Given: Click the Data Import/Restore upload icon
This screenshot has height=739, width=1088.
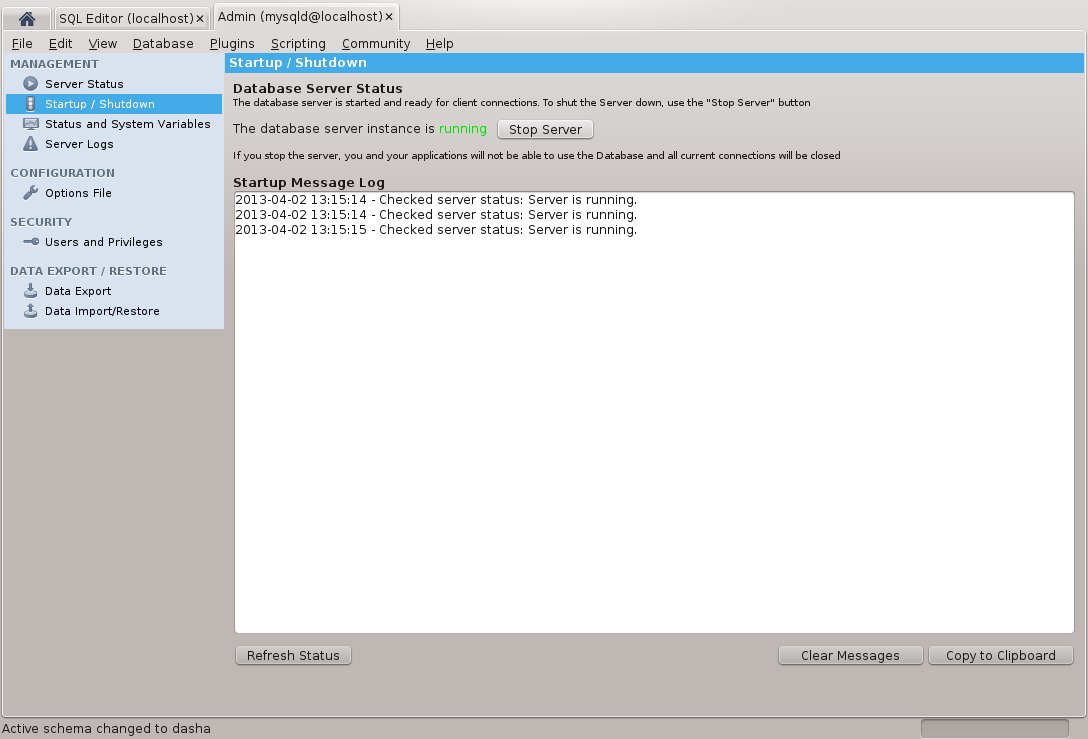Looking at the screenshot, I should [31, 311].
